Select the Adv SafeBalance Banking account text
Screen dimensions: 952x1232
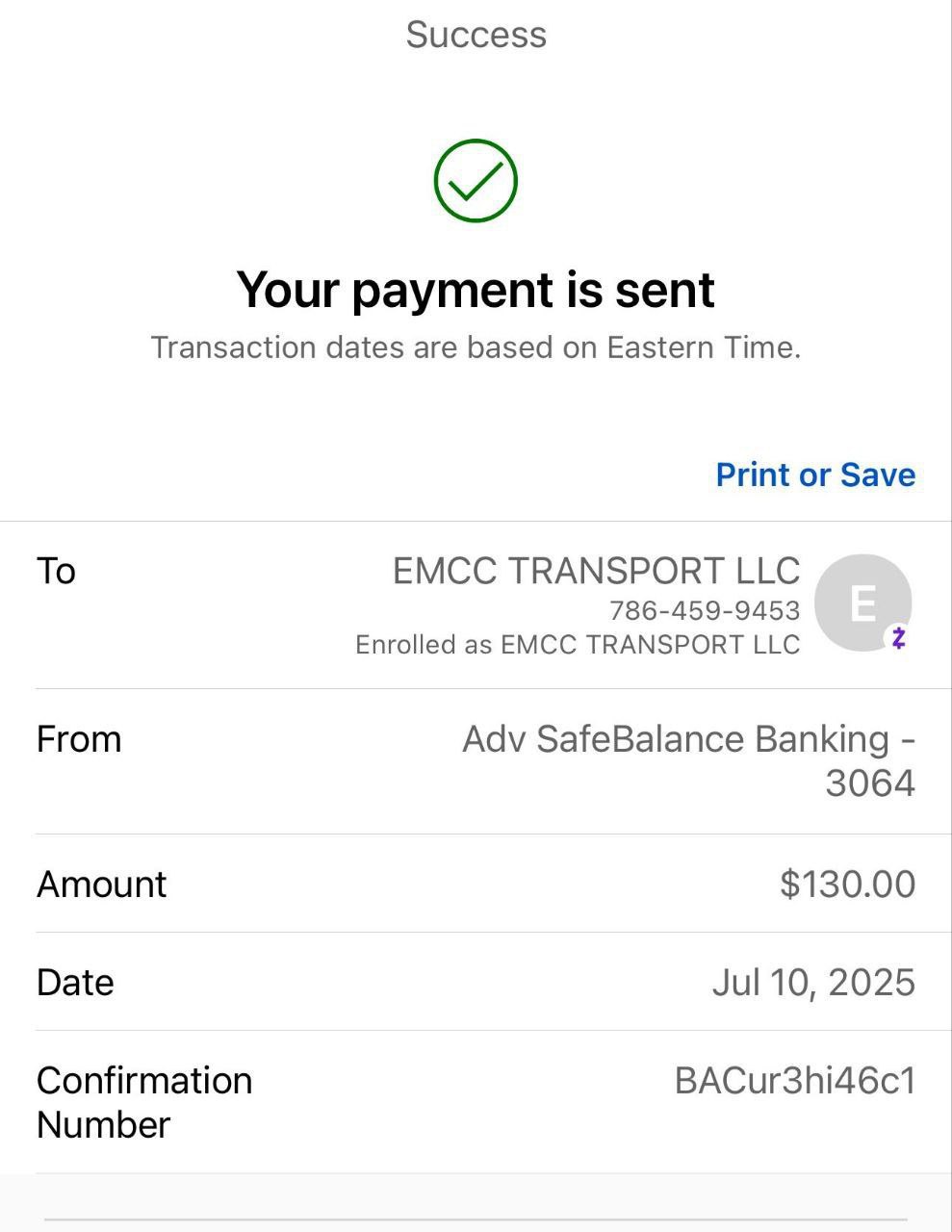tap(688, 739)
